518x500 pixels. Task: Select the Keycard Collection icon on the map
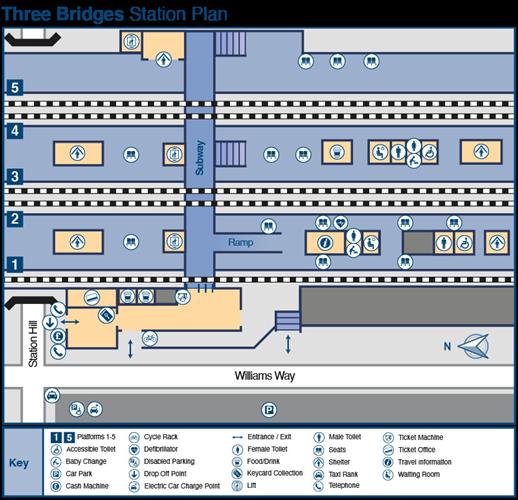pyautogui.click(x=106, y=315)
